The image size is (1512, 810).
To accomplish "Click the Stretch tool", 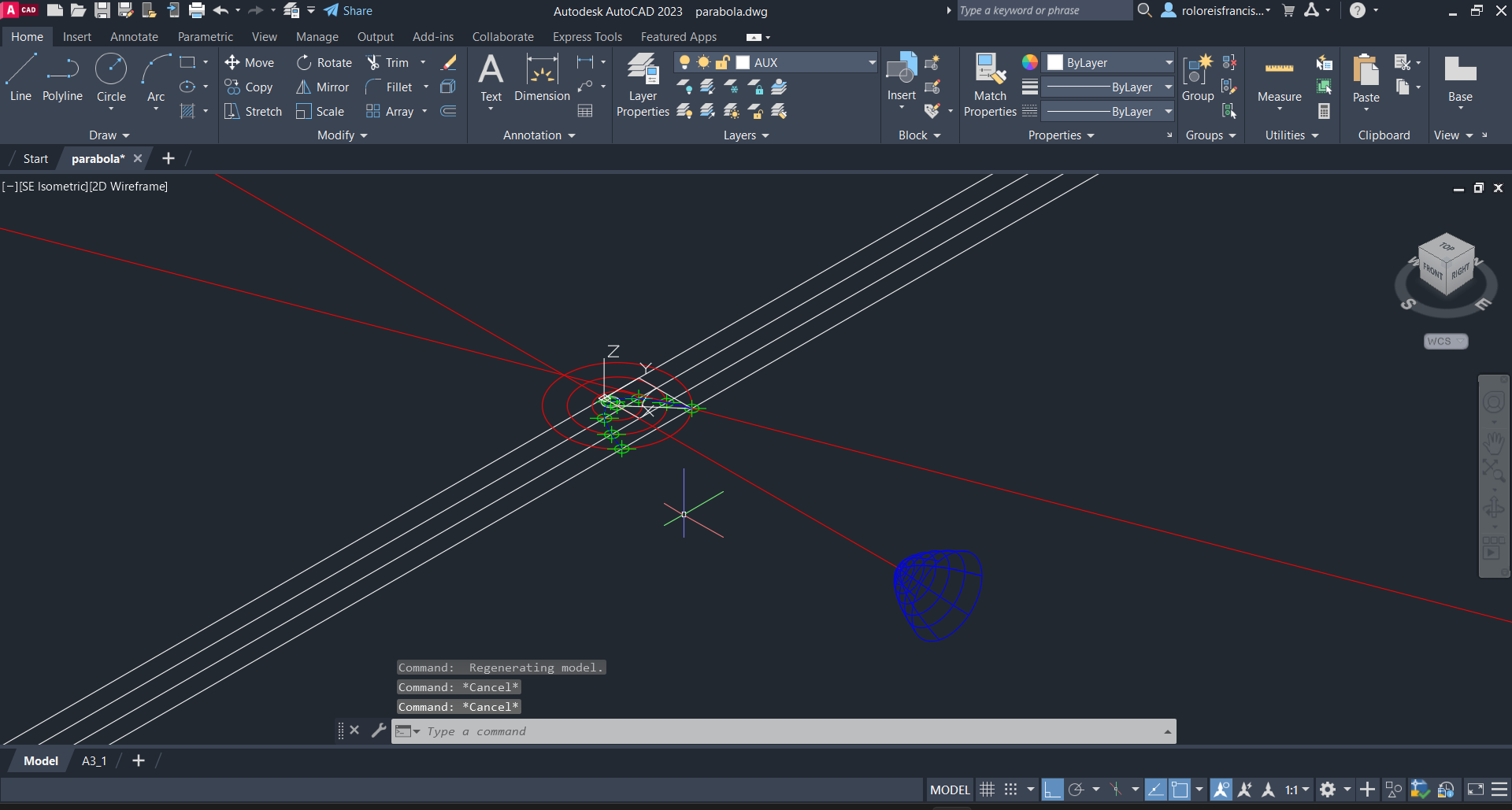I will pos(253,112).
